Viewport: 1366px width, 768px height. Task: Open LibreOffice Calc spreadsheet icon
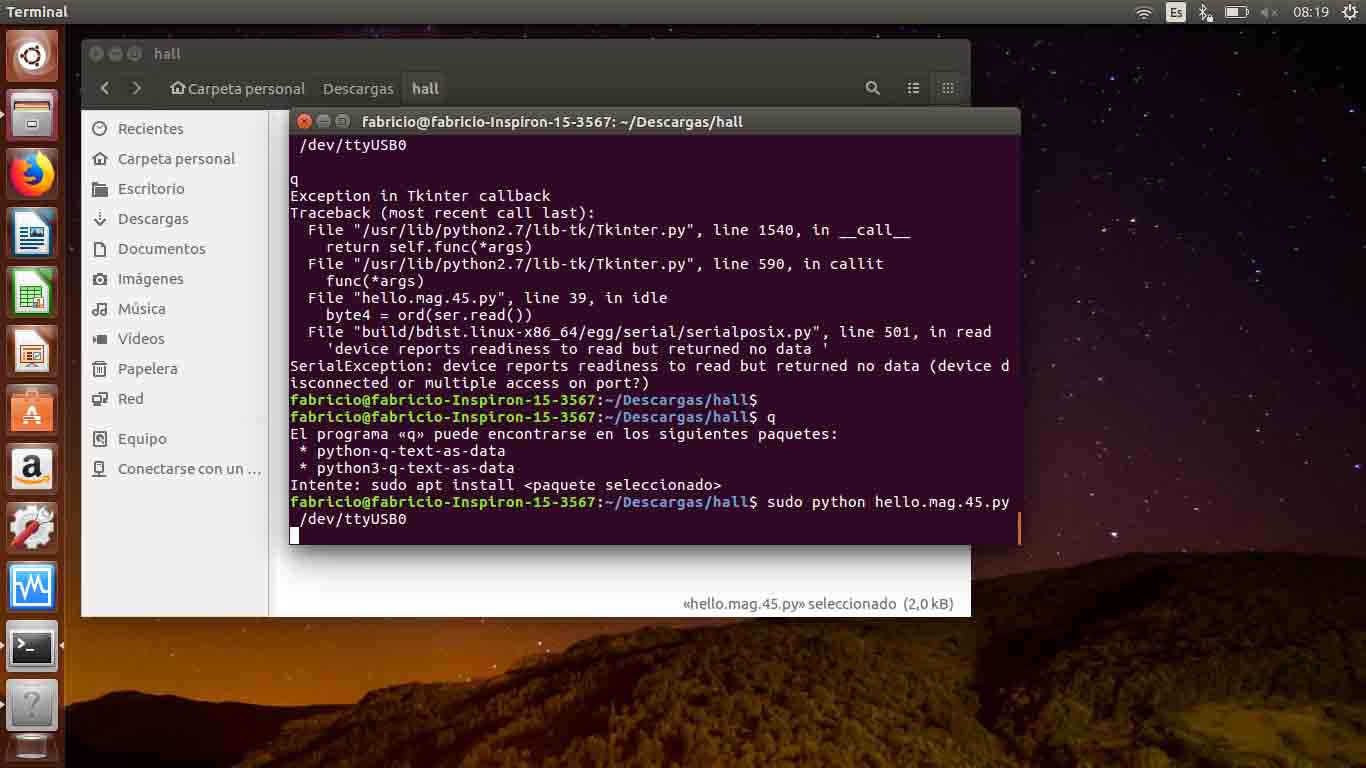pyautogui.click(x=32, y=293)
